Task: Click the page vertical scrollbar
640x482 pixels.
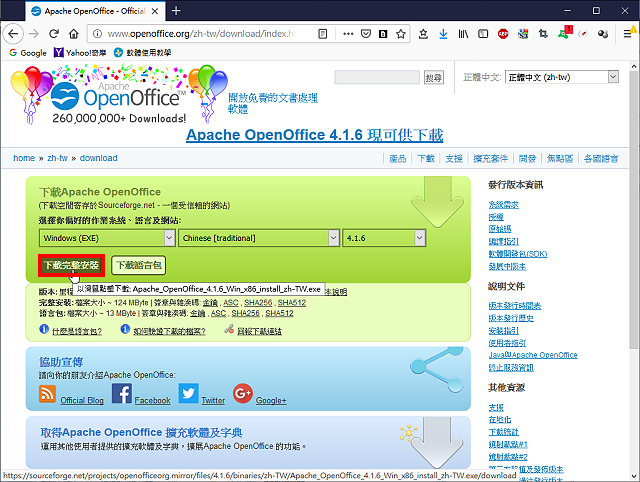Action: [x=634, y=210]
